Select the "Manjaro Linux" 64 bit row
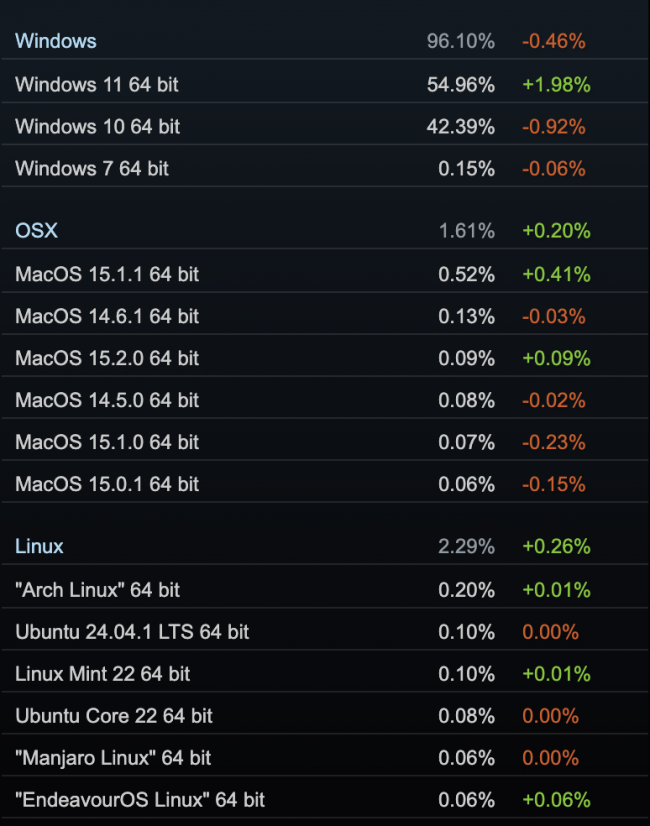Viewport: 650px width, 826px height. [113, 758]
